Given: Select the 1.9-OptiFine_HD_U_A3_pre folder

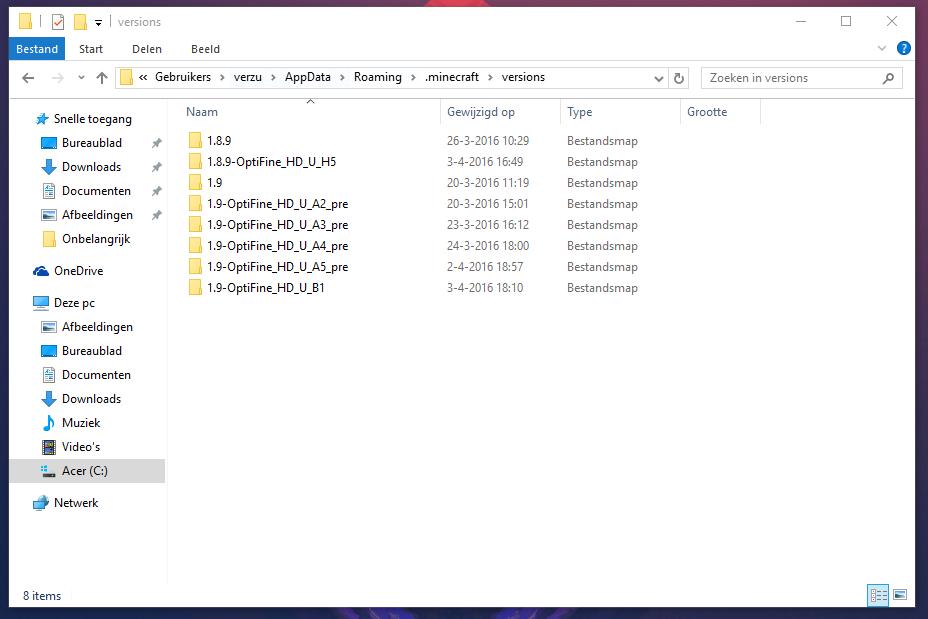Looking at the screenshot, I should 278,225.
